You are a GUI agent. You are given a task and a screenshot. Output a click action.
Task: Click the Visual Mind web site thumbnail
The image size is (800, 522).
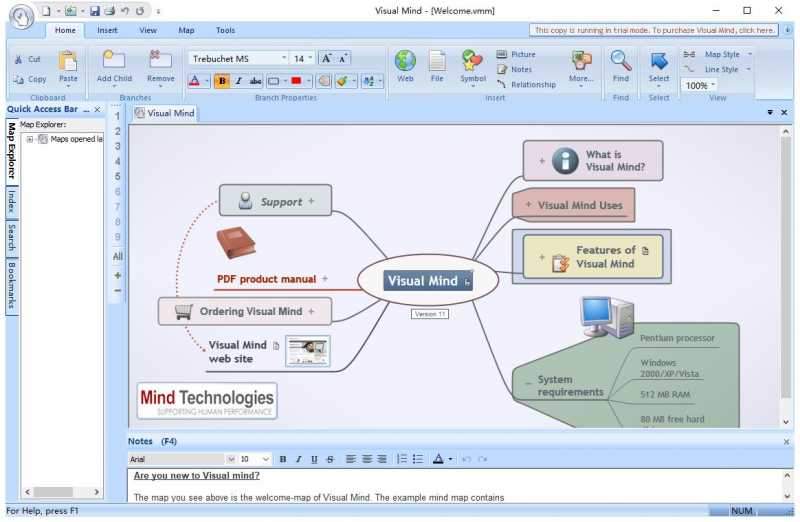pyautogui.click(x=308, y=351)
